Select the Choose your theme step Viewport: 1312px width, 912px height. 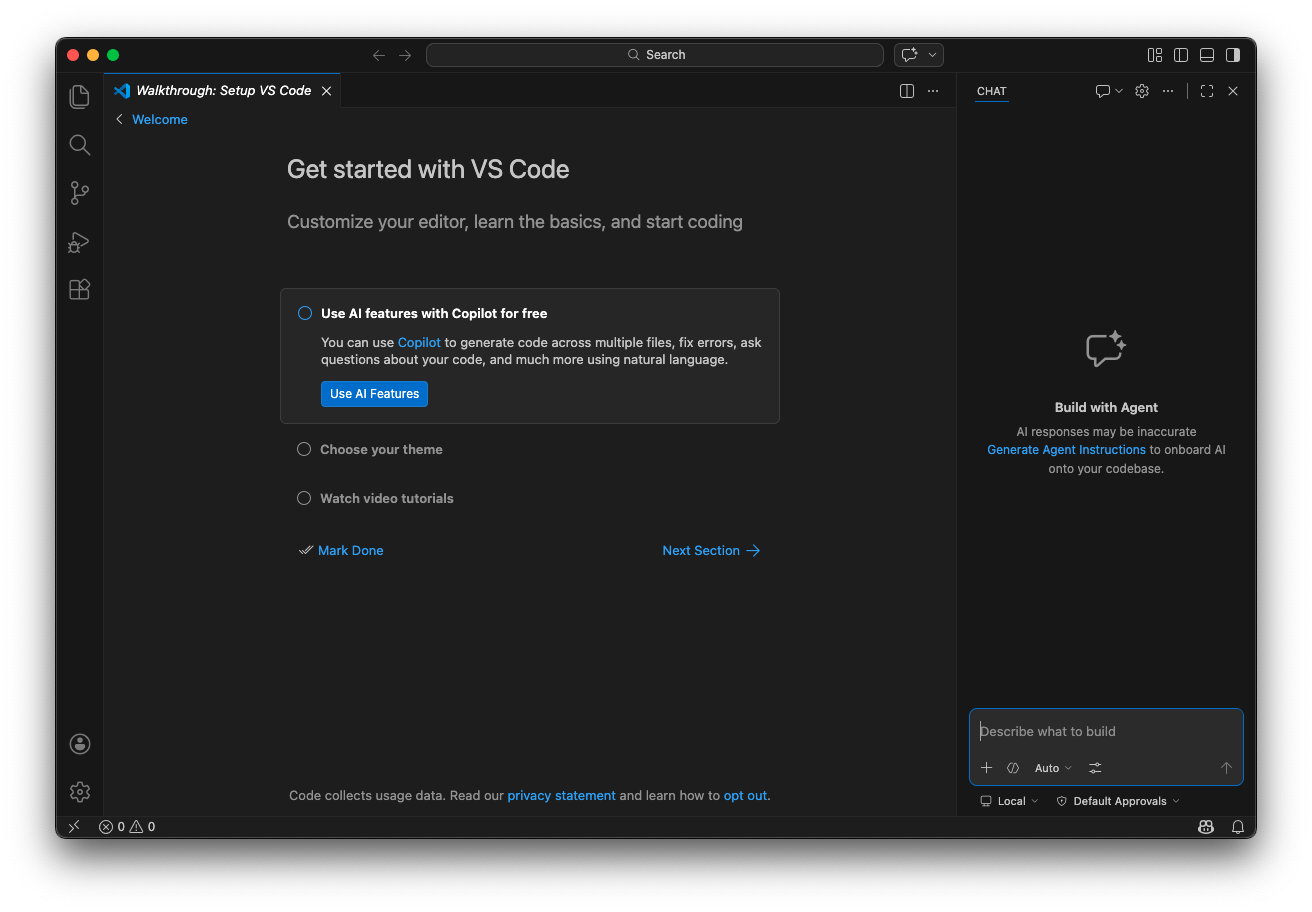pyautogui.click(x=381, y=450)
